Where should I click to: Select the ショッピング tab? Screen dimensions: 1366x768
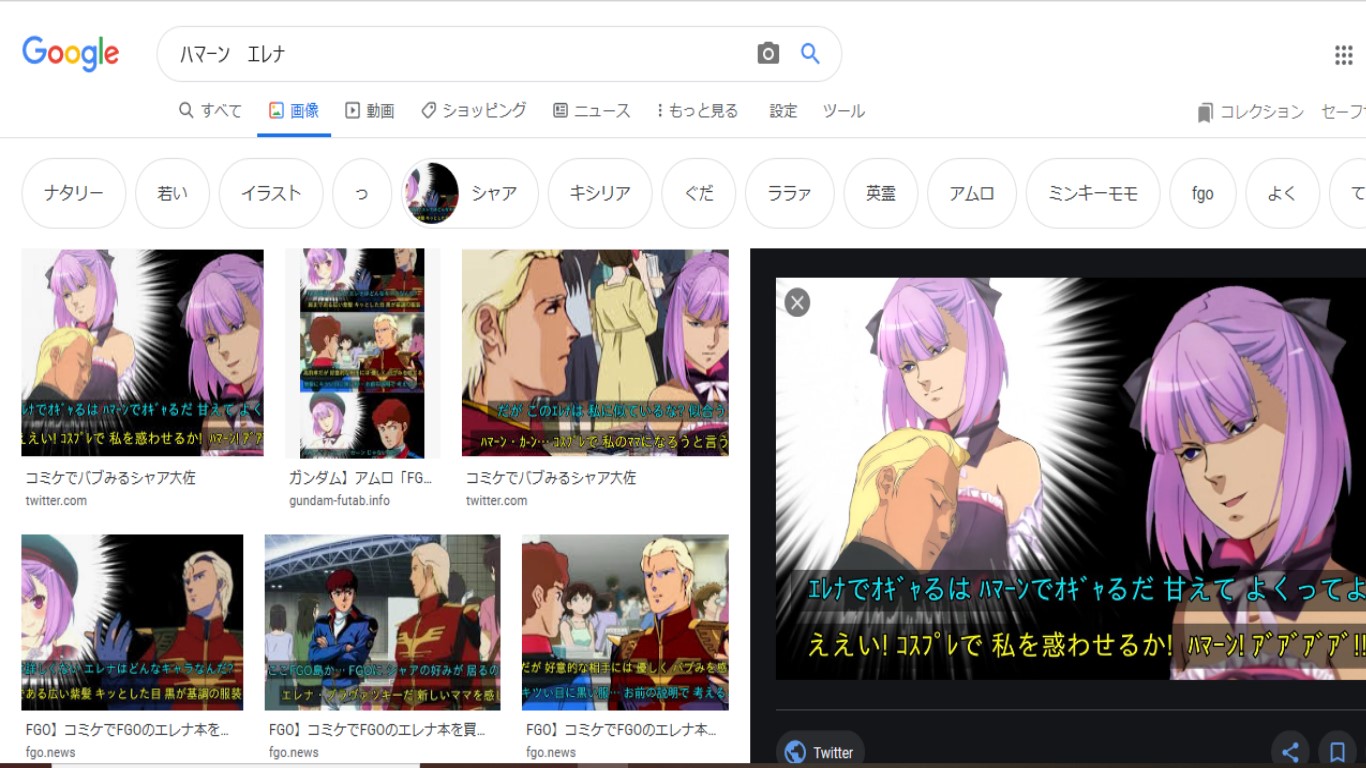(473, 111)
